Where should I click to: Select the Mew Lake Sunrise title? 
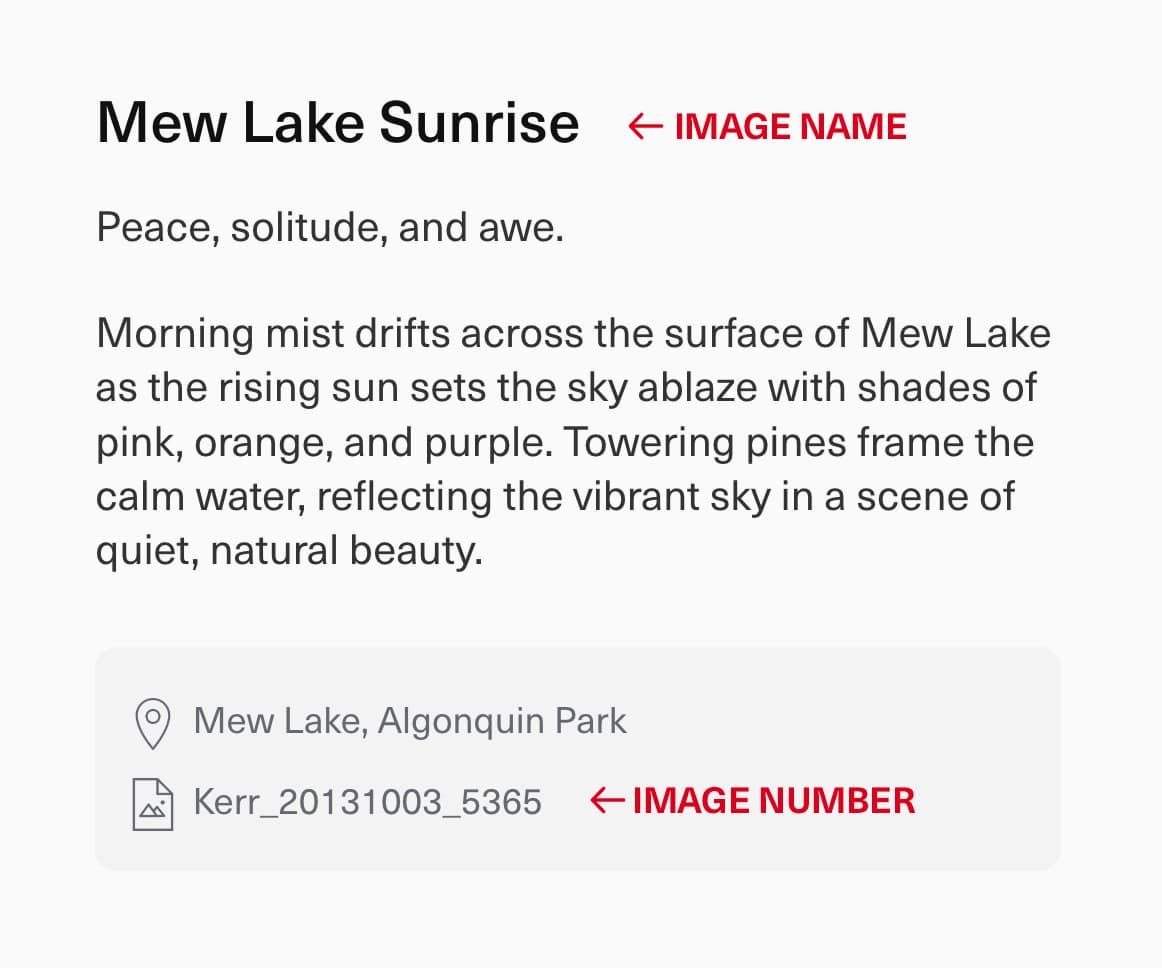coord(337,122)
